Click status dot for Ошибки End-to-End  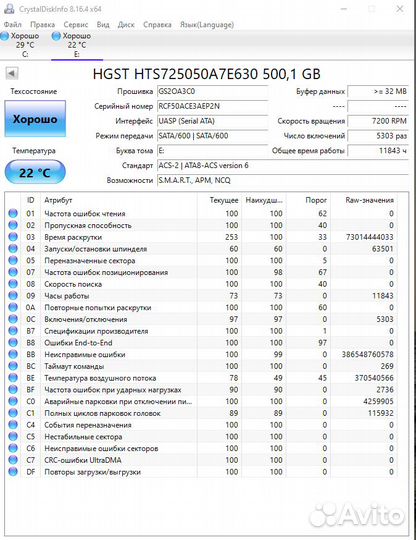coord(13,343)
